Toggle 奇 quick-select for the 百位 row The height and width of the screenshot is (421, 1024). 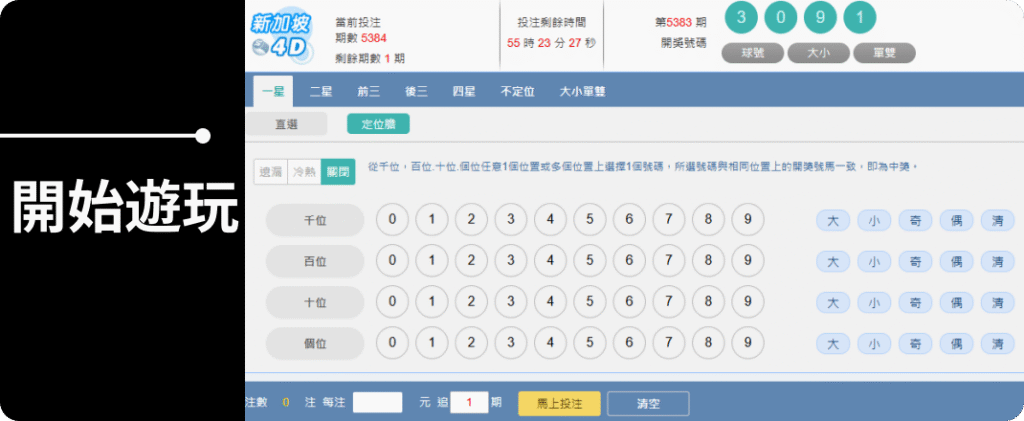coord(915,262)
